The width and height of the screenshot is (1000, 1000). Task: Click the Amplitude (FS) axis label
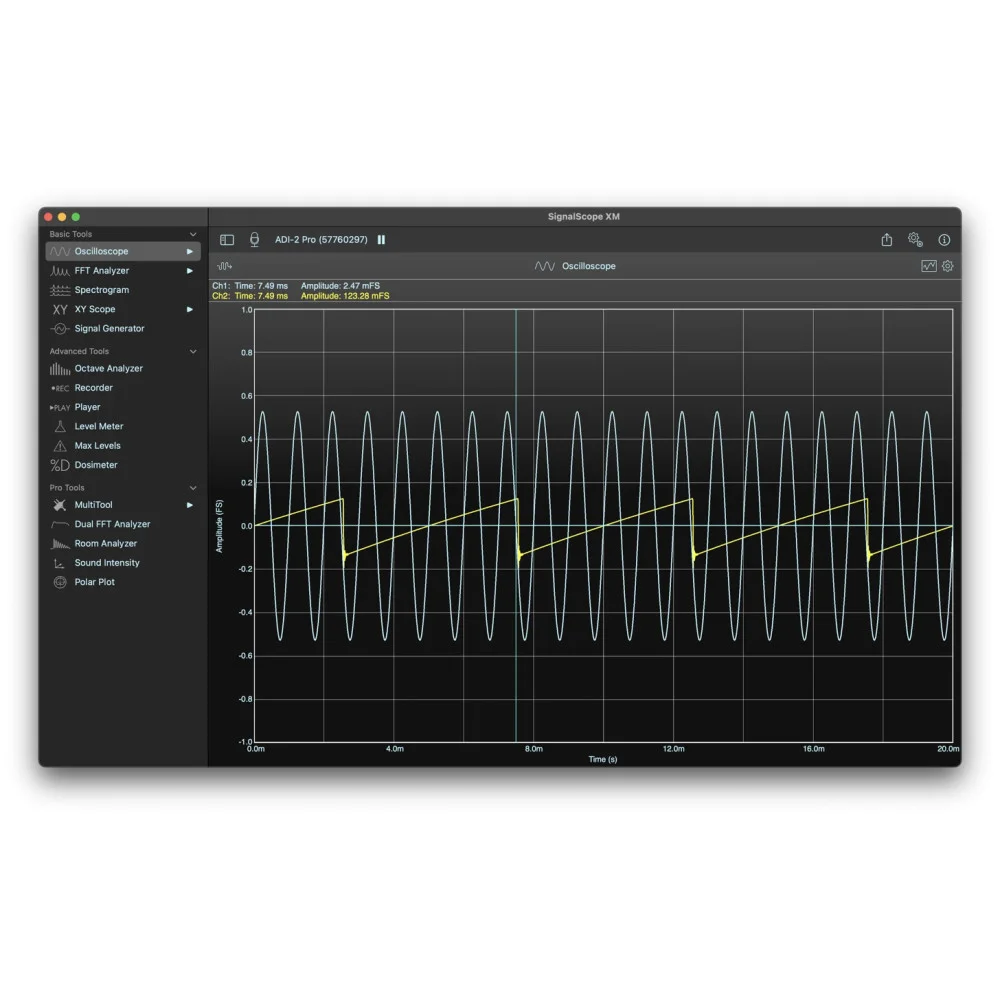click(219, 526)
